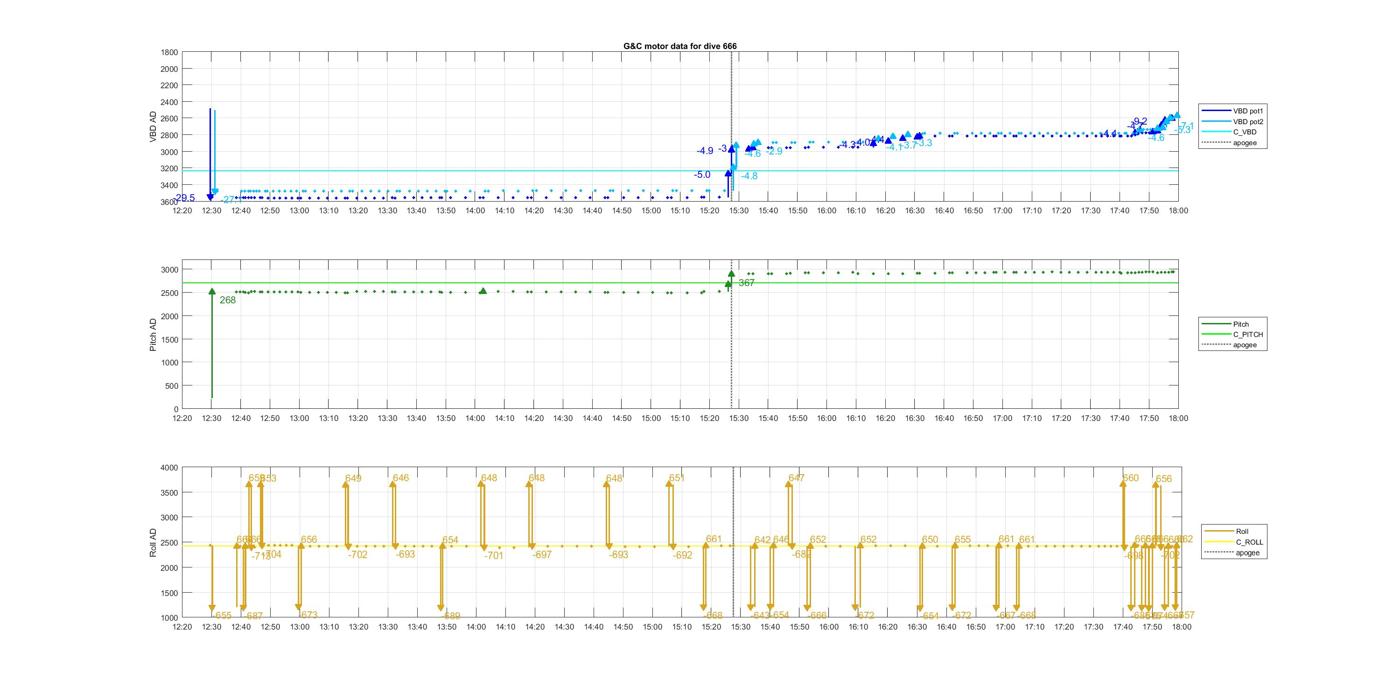Click the '-697' roll label
1400x693 pixels.
click(542, 555)
